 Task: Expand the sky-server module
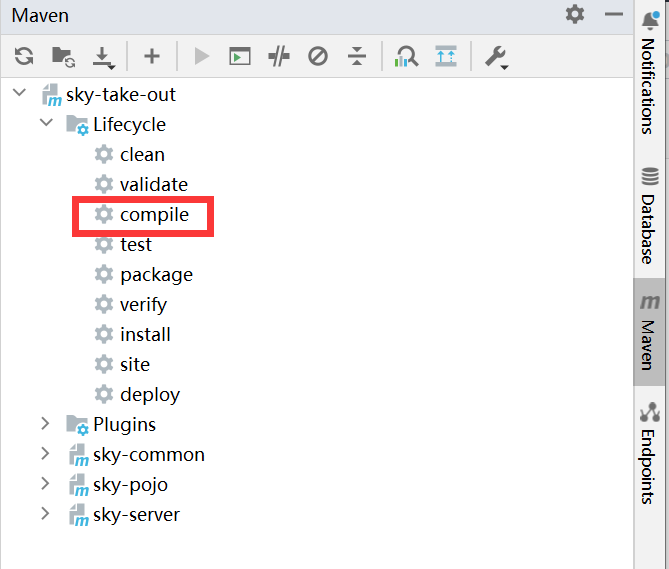coord(45,514)
